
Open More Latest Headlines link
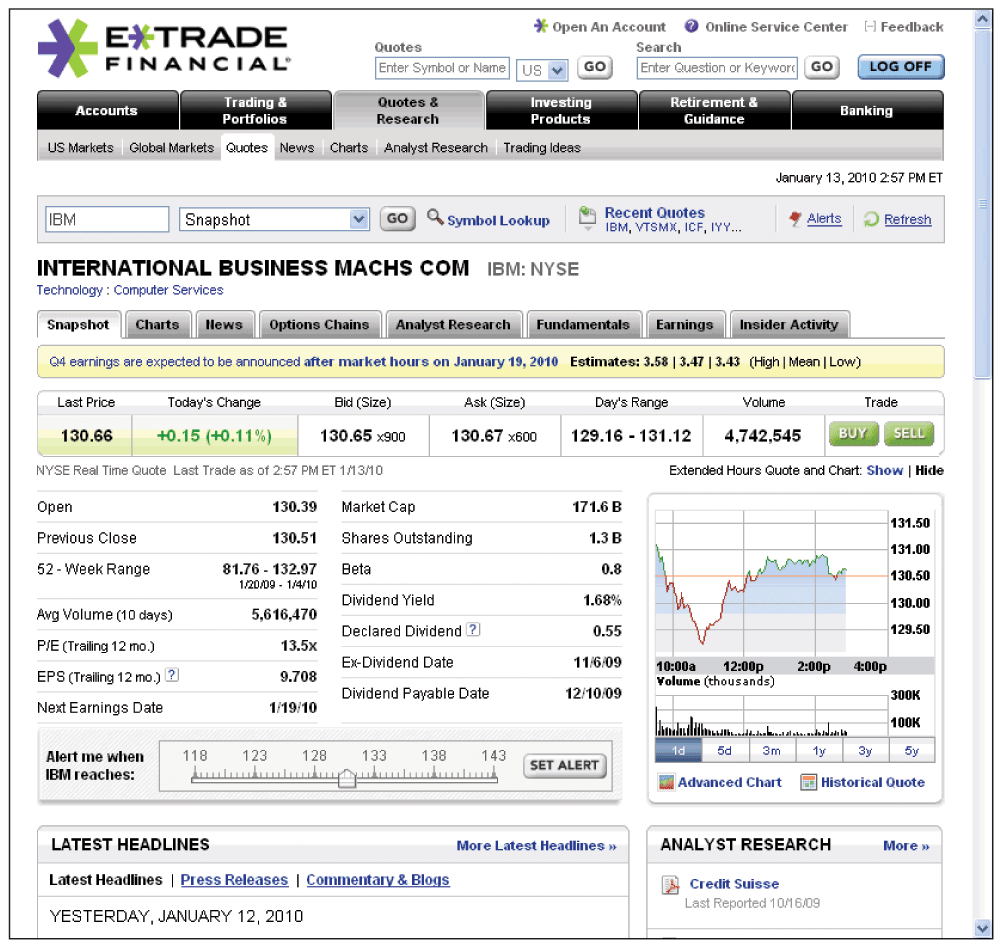click(x=536, y=846)
